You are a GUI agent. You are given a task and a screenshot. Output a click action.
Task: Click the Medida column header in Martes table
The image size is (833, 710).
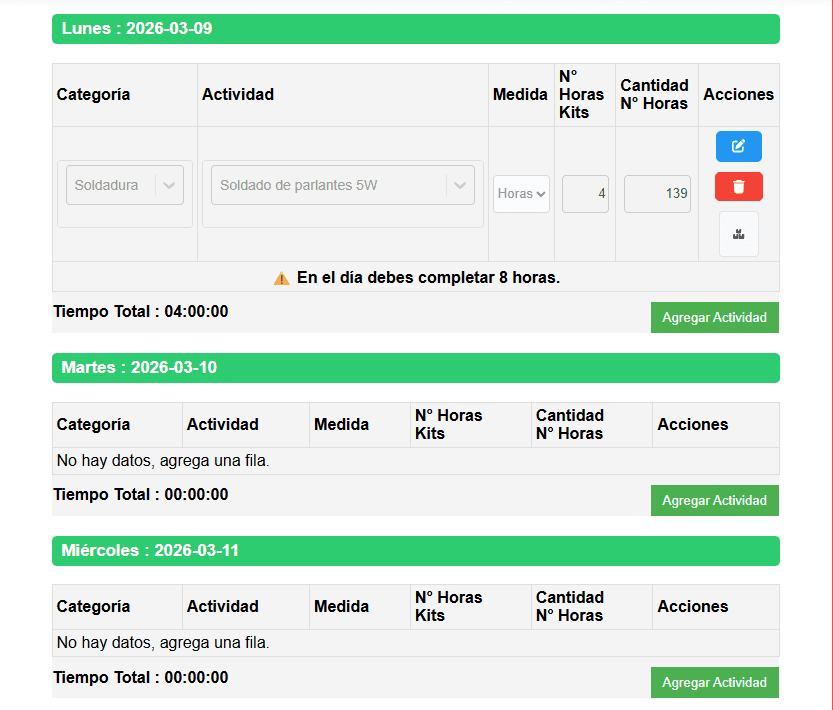coord(341,425)
